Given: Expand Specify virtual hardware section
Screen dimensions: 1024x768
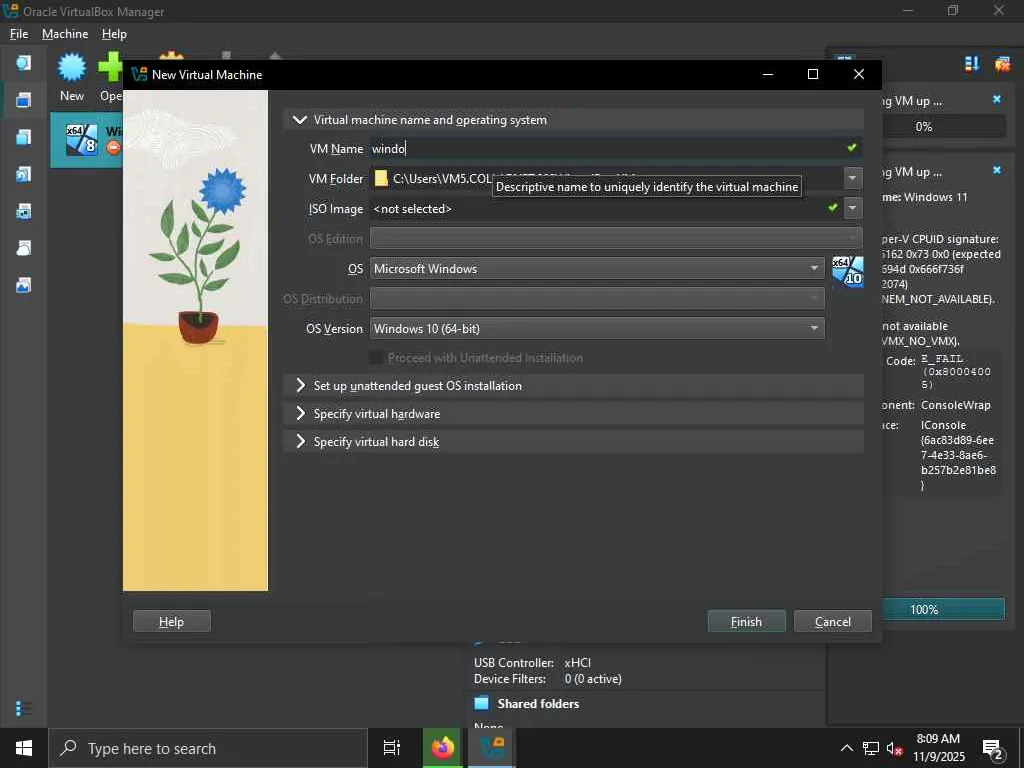Looking at the screenshot, I should tap(300, 413).
